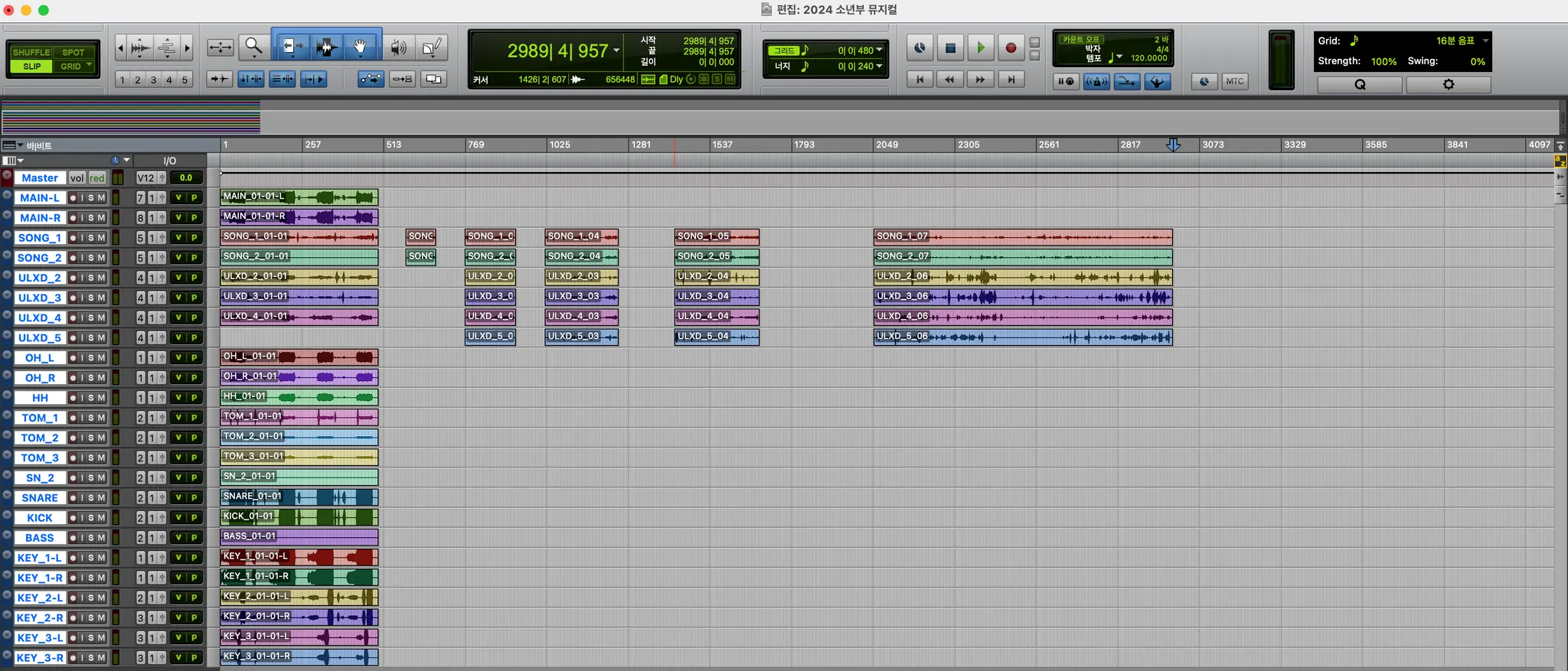Solo the SONG_1 track
This screenshot has height=671, width=1568.
(91, 238)
